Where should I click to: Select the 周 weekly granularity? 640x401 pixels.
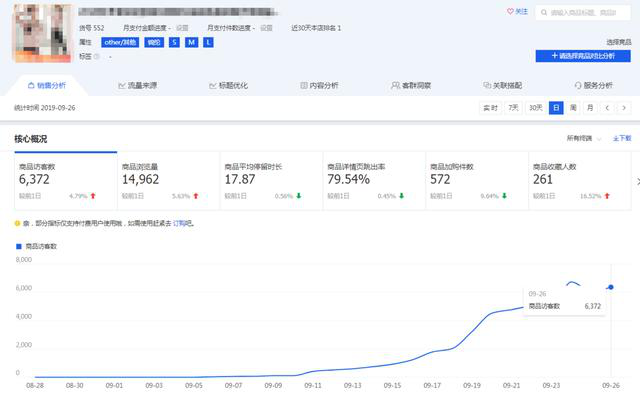pyautogui.click(x=573, y=108)
